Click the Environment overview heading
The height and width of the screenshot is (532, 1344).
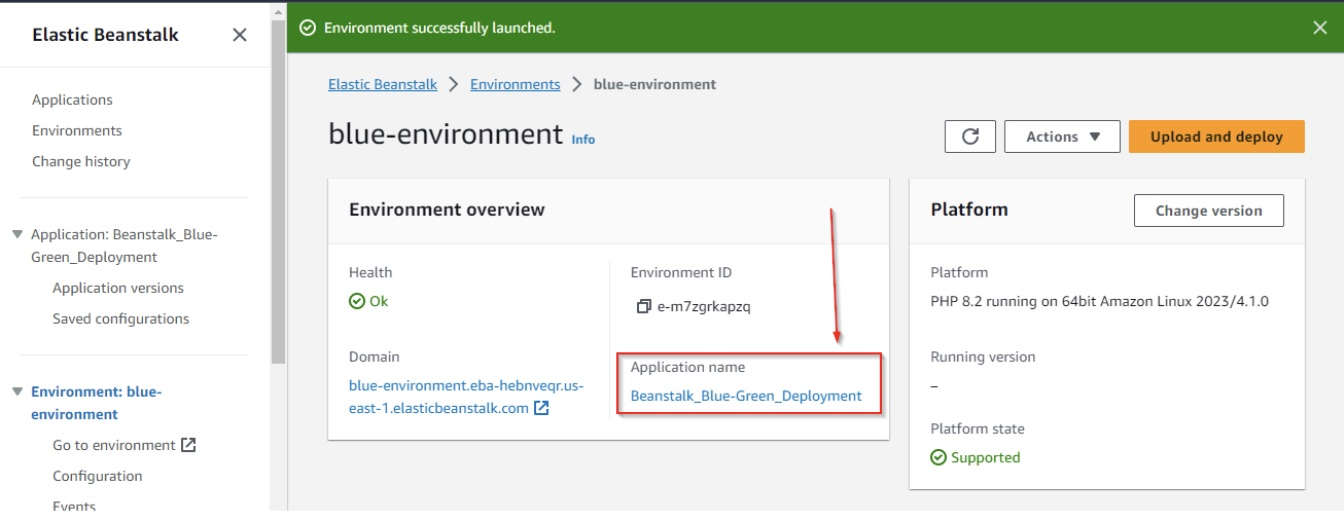coord(447,210)
